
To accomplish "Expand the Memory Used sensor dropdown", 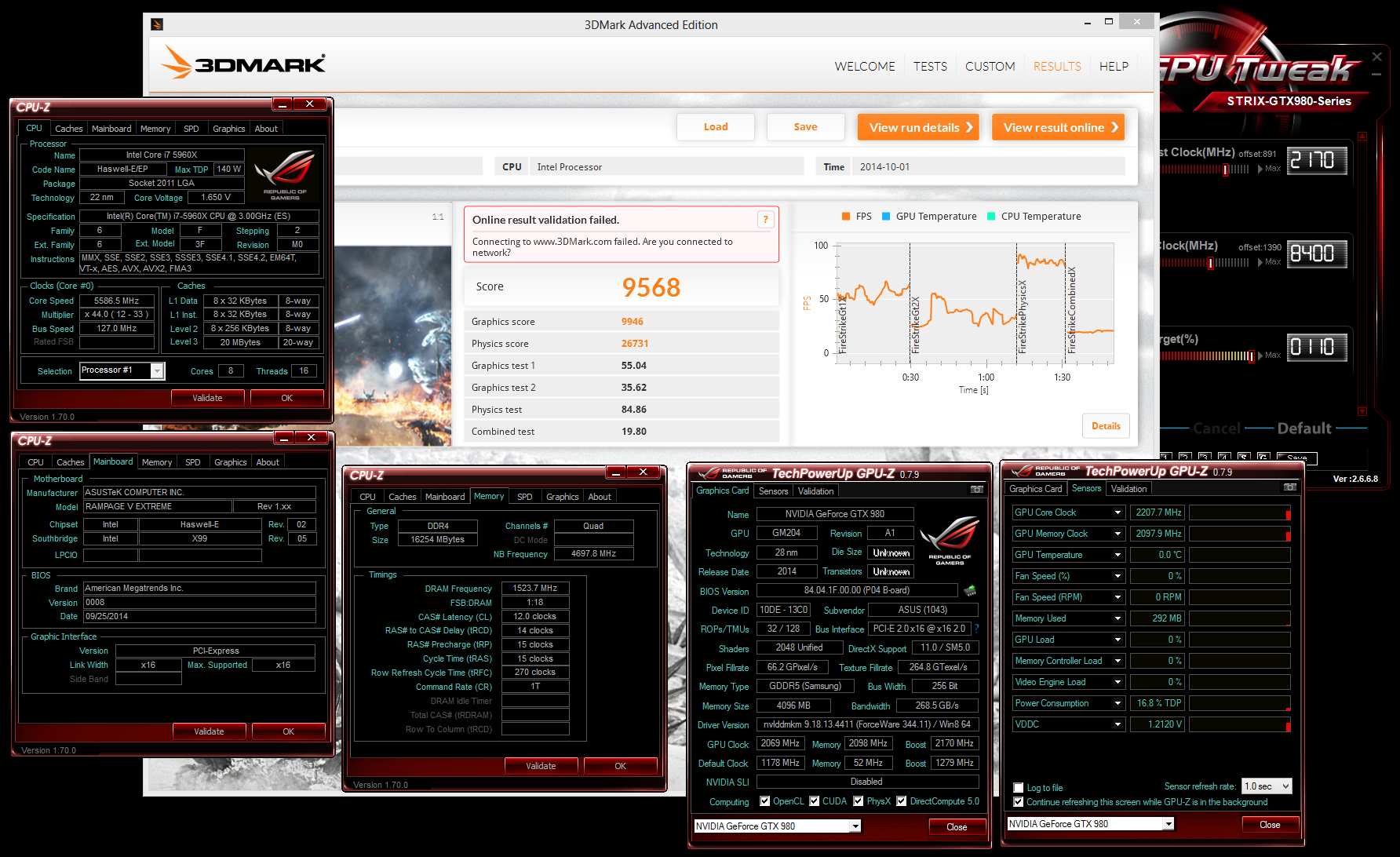I will click(x=1117, y=618).
